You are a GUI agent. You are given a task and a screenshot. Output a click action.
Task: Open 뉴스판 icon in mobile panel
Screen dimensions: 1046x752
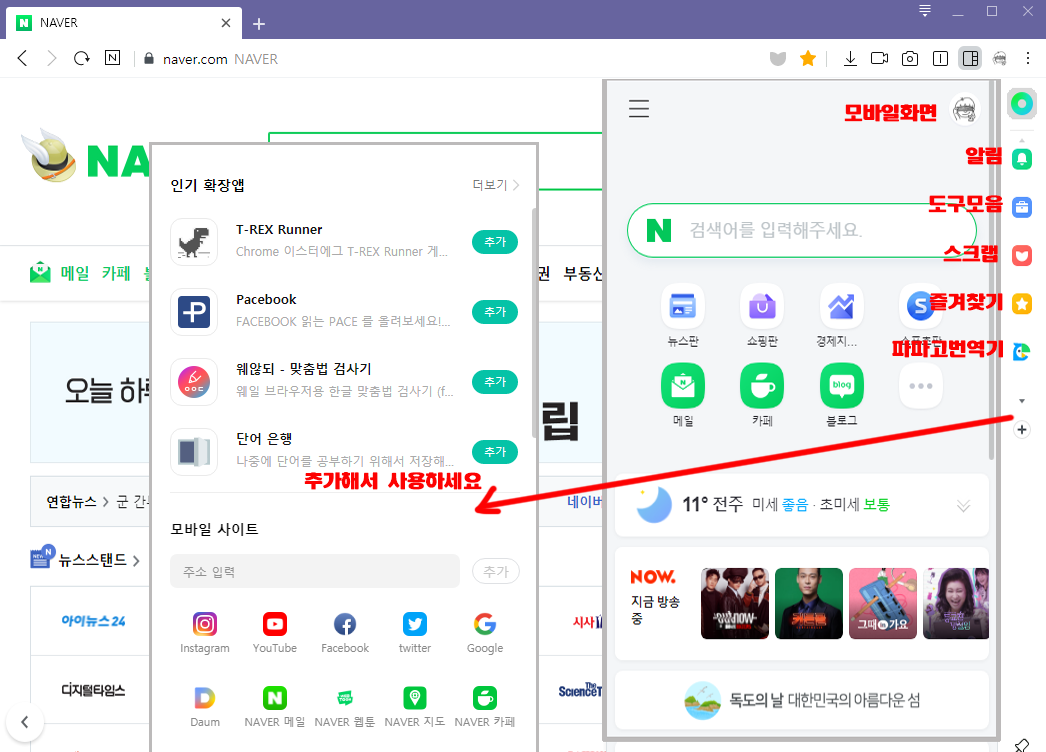tap(682, 306)
